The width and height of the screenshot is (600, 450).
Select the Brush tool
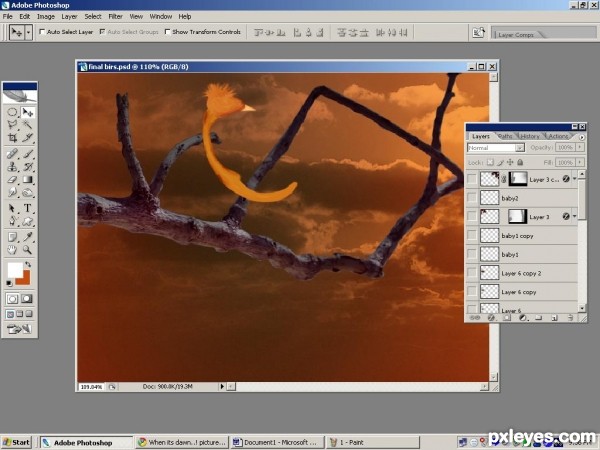click(x=28, y=154)
